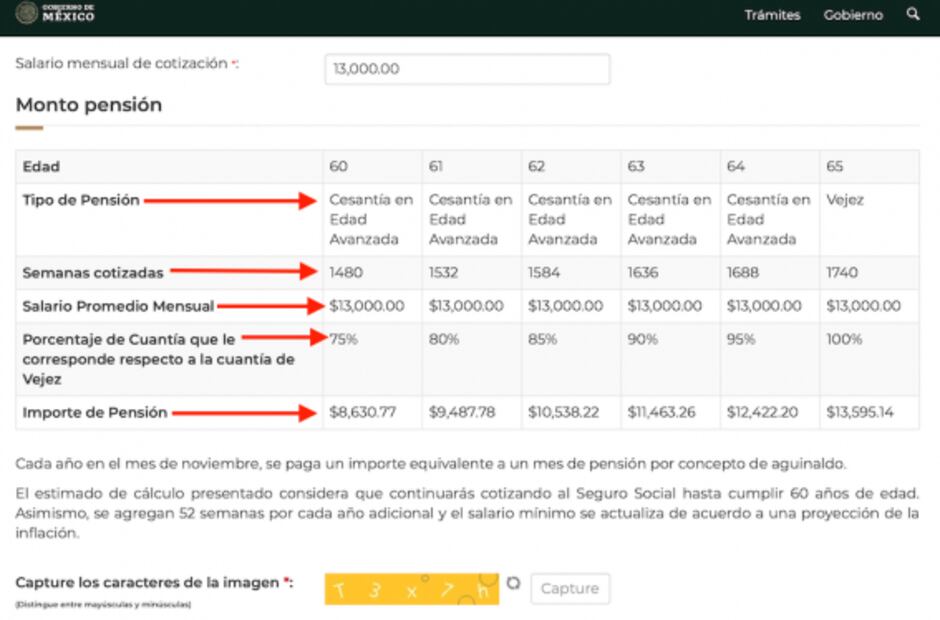Viewport: 940px width, 620px height.
Task: Click the red arrow beside Tipo de Pensión
Action: coord(230,201)
